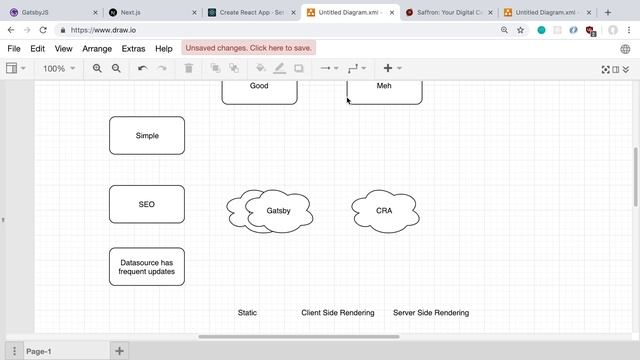
Task: Open a new browser tab
Action: [x=608, y=12]
